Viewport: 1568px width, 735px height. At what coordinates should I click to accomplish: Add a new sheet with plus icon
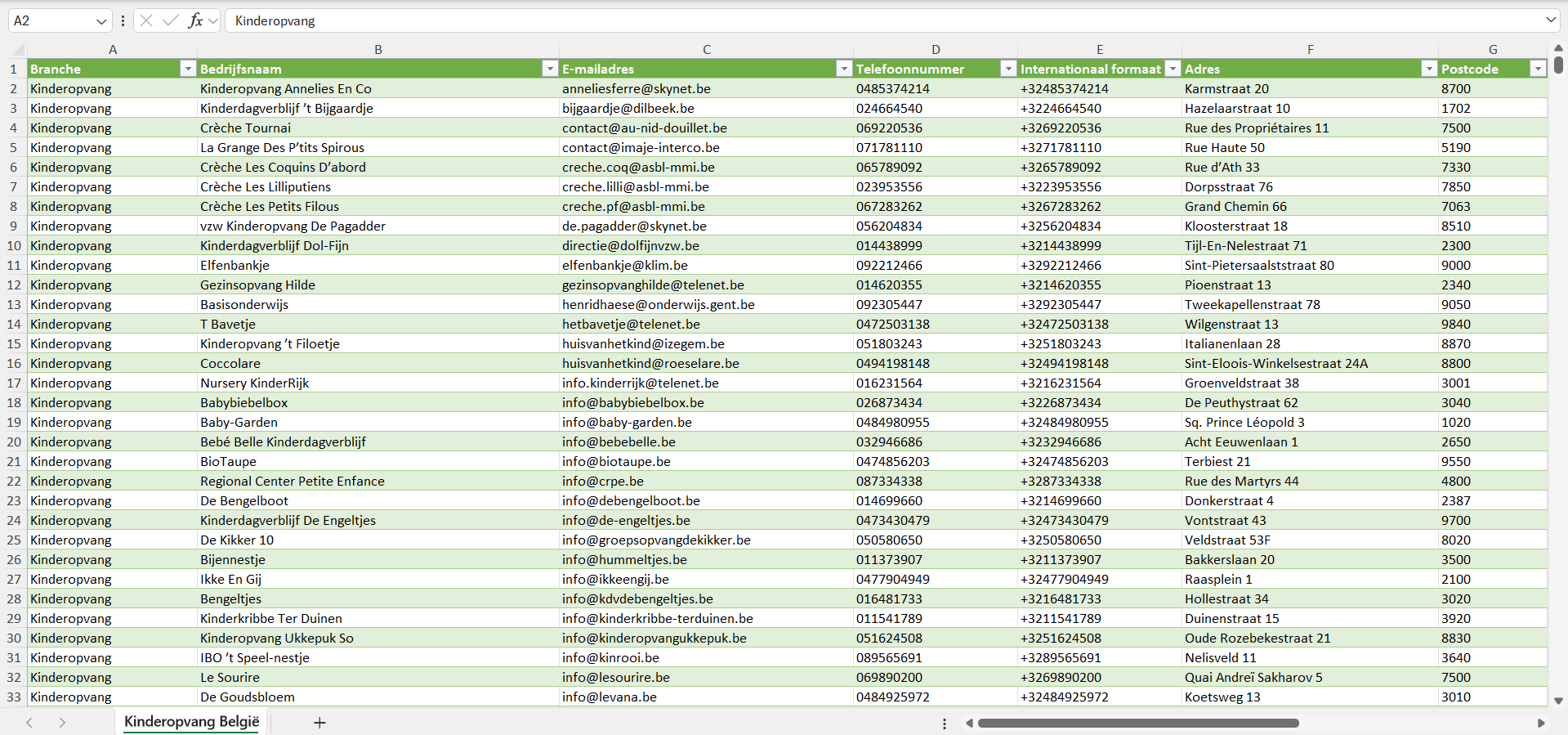click(x=319, y=723)
